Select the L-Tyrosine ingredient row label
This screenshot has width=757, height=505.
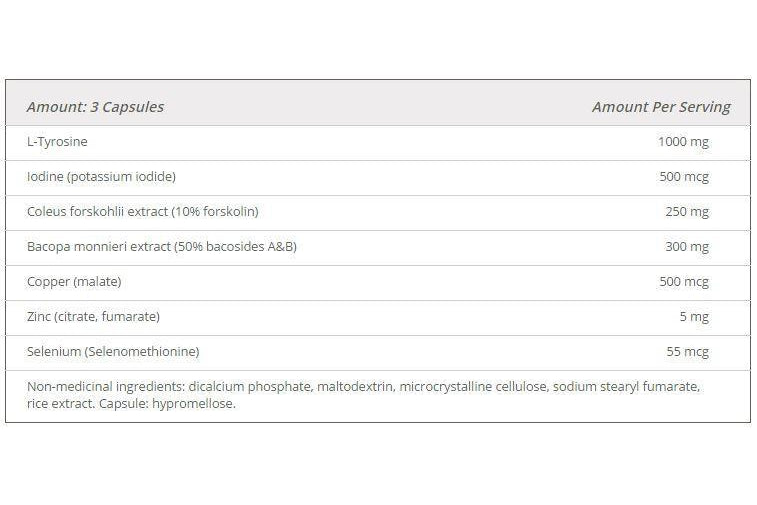coord(57,142)
